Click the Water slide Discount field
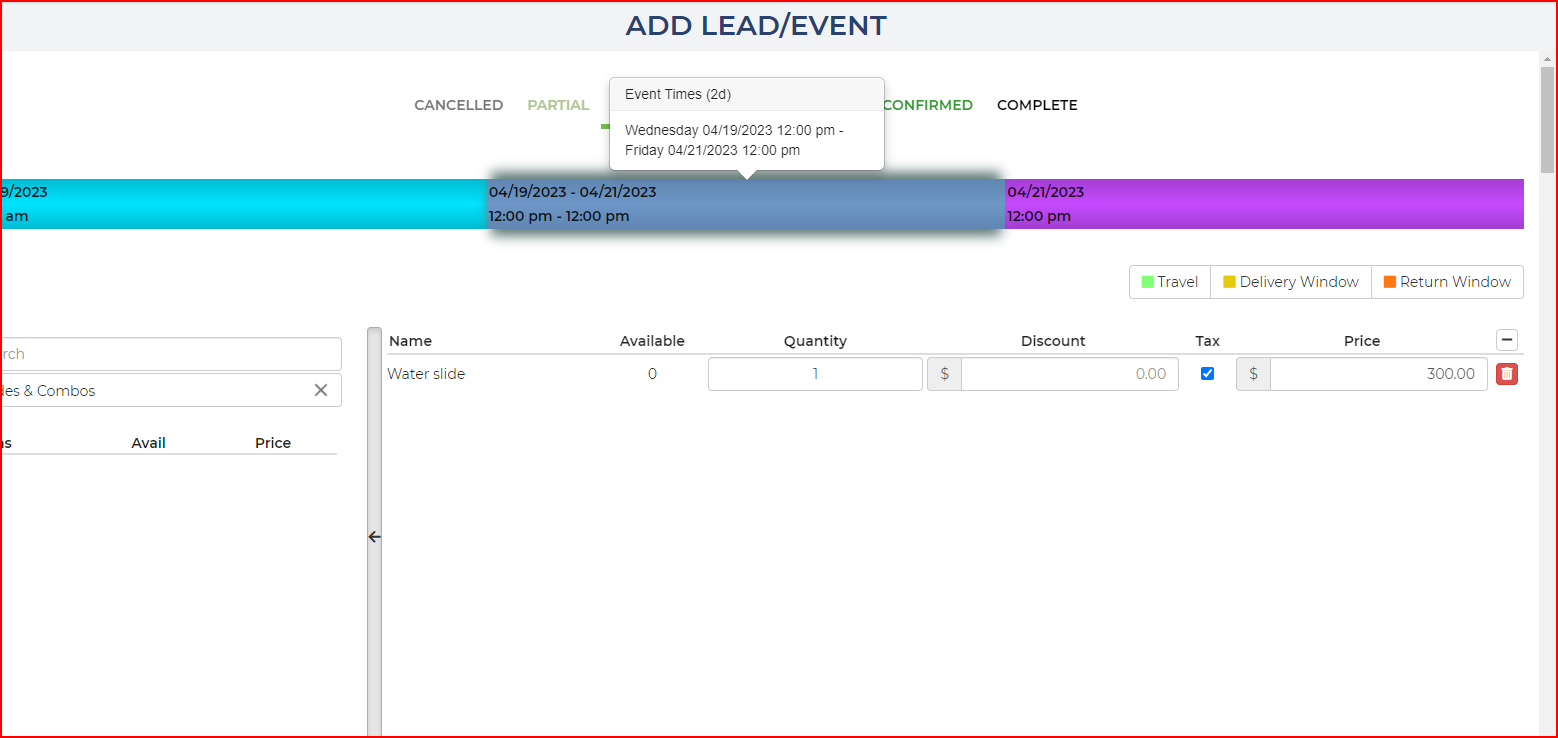Image resolution: width=1558 pixels, height=738 pixels. pyautogui.click(x=1068, y=374)
